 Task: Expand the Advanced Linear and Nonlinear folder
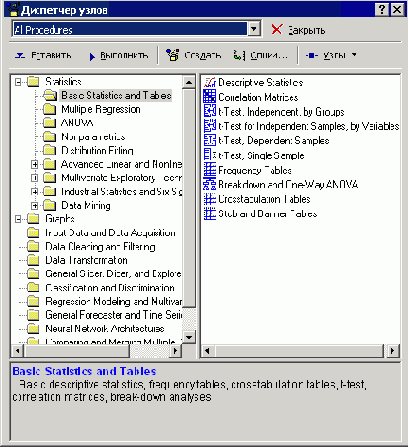pyautogui.click(x=34, y=164)
